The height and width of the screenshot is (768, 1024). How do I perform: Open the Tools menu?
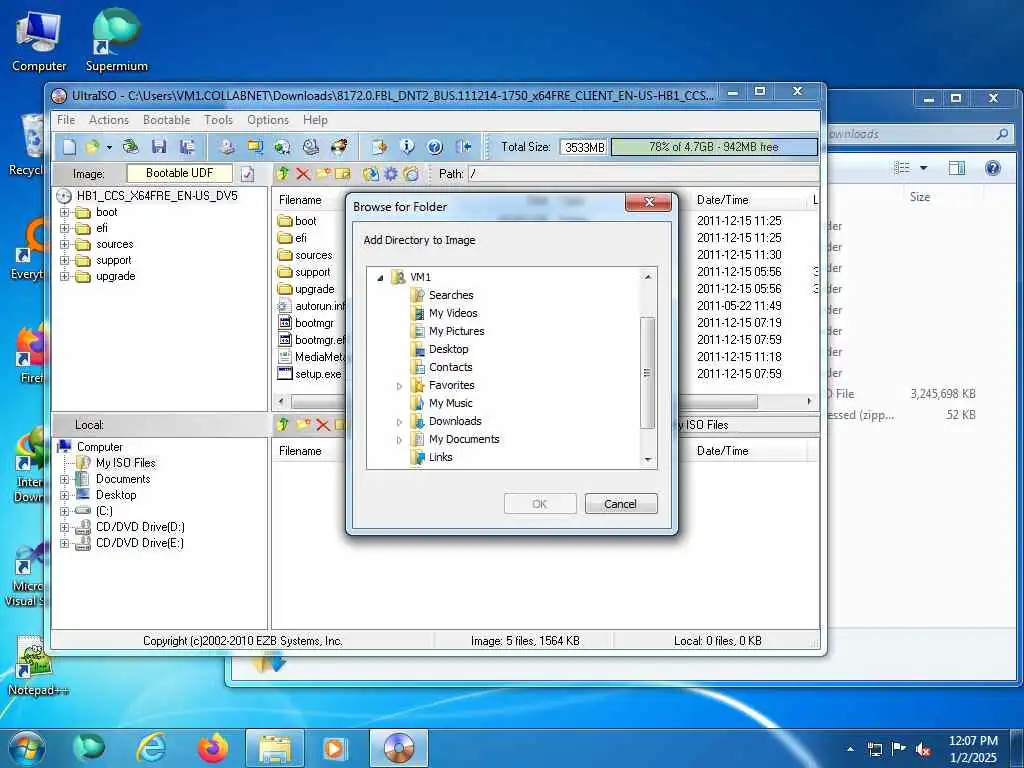pyautogui.click(x=218, y=120)
